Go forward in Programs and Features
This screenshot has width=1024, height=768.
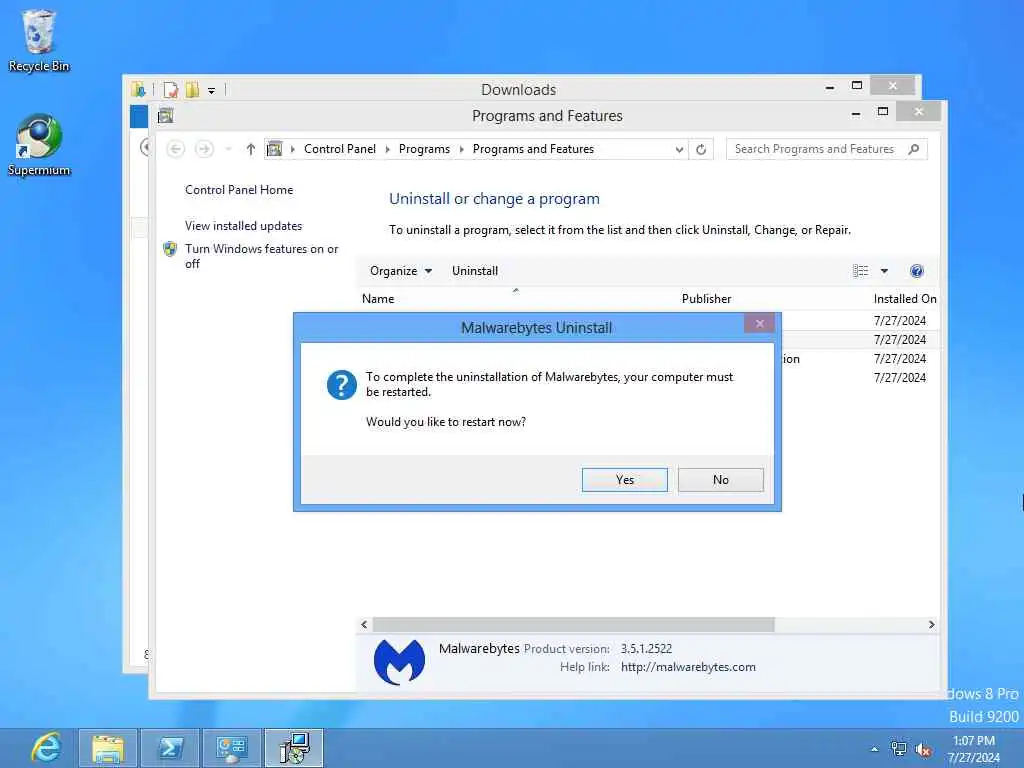[x=204, y=149]
